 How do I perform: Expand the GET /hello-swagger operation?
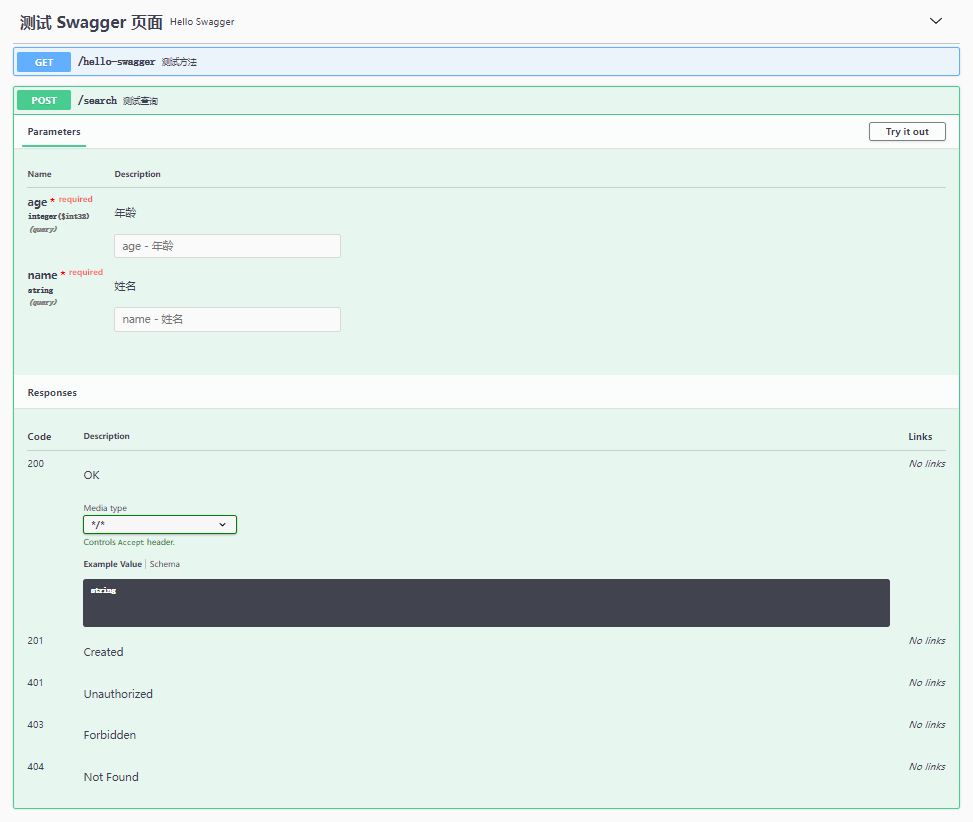486,62
